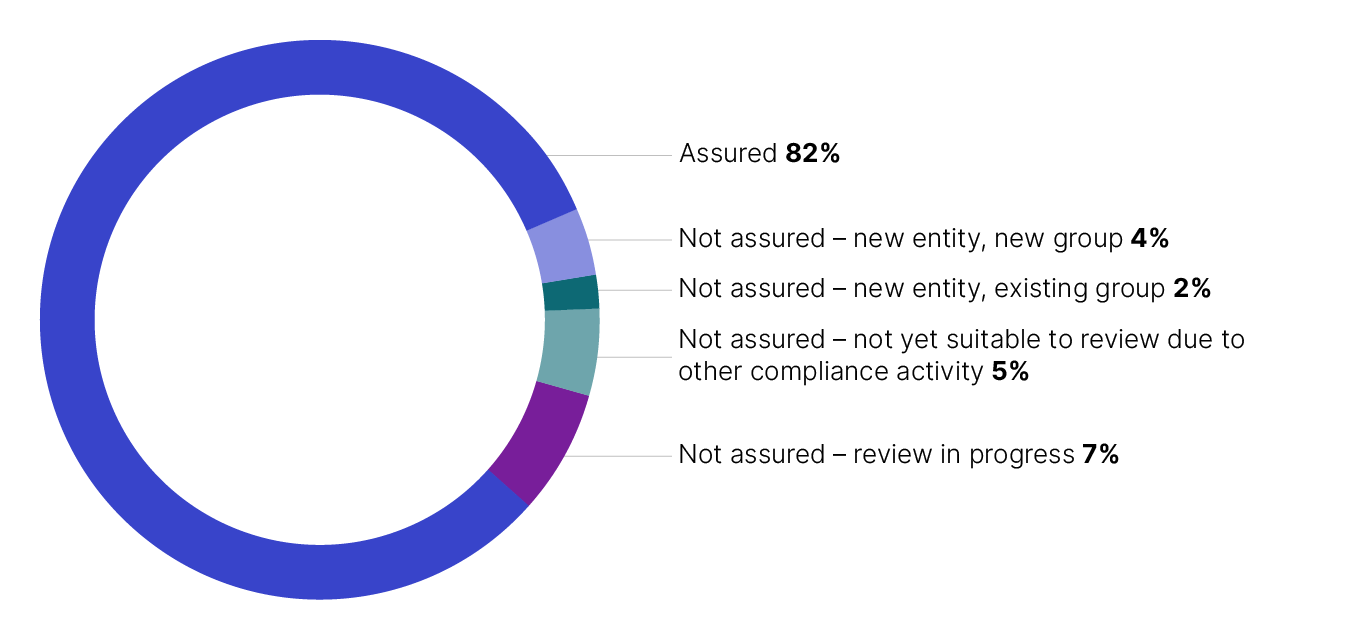Screen dimensions: 1360x640
Task: Select the bold 82% value
Action: point(812,154)
